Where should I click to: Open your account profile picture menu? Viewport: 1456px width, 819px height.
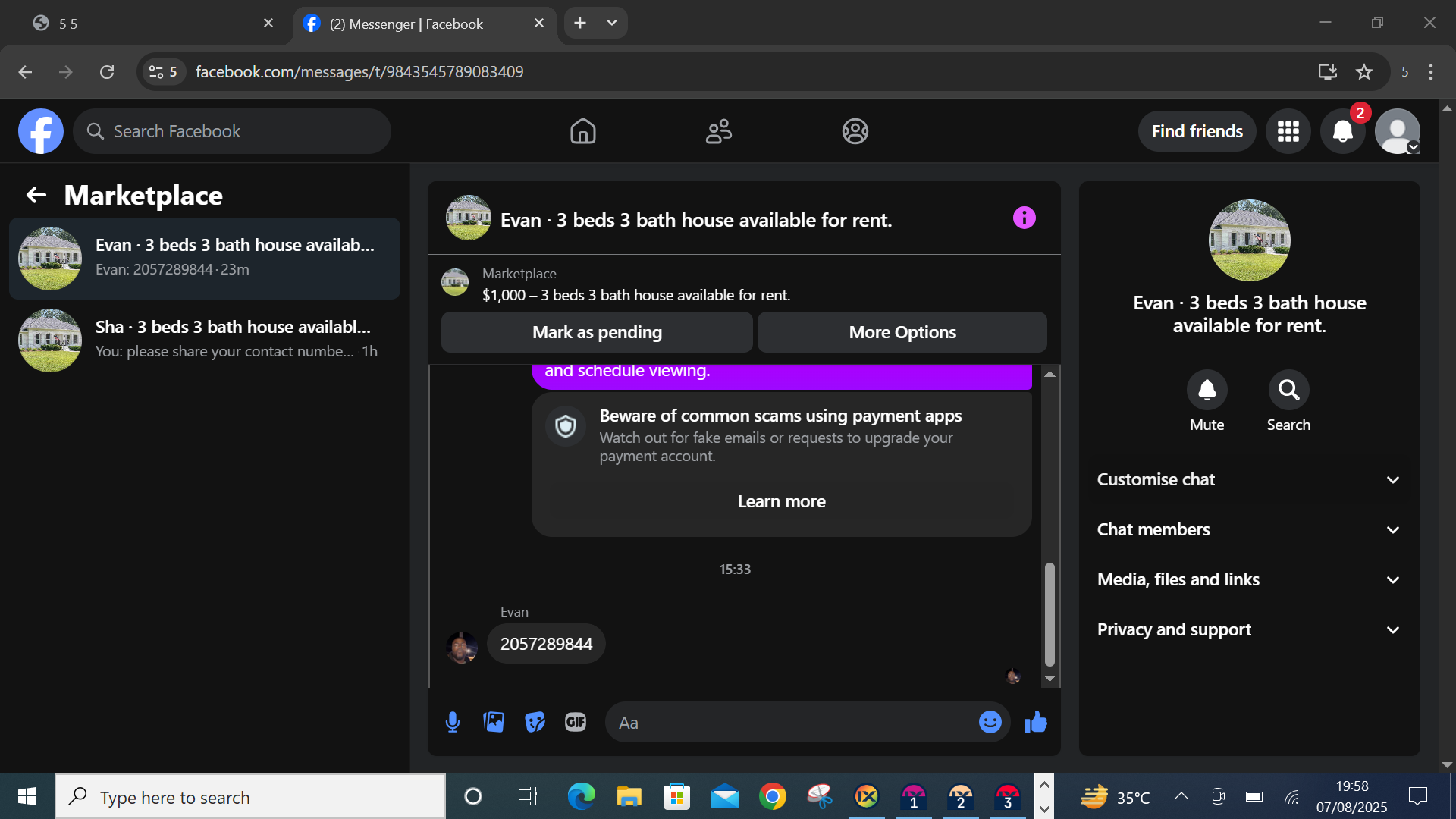1398,131
